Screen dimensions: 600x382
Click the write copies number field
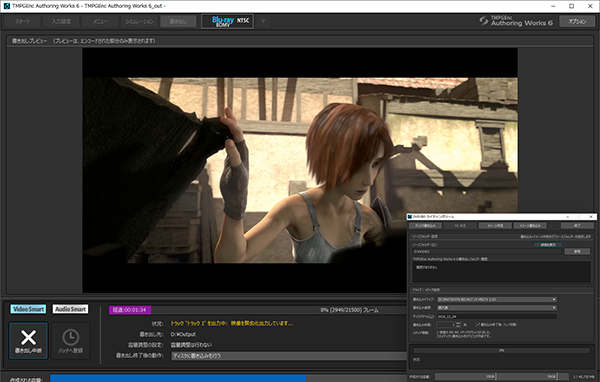(x=446, y=325)
